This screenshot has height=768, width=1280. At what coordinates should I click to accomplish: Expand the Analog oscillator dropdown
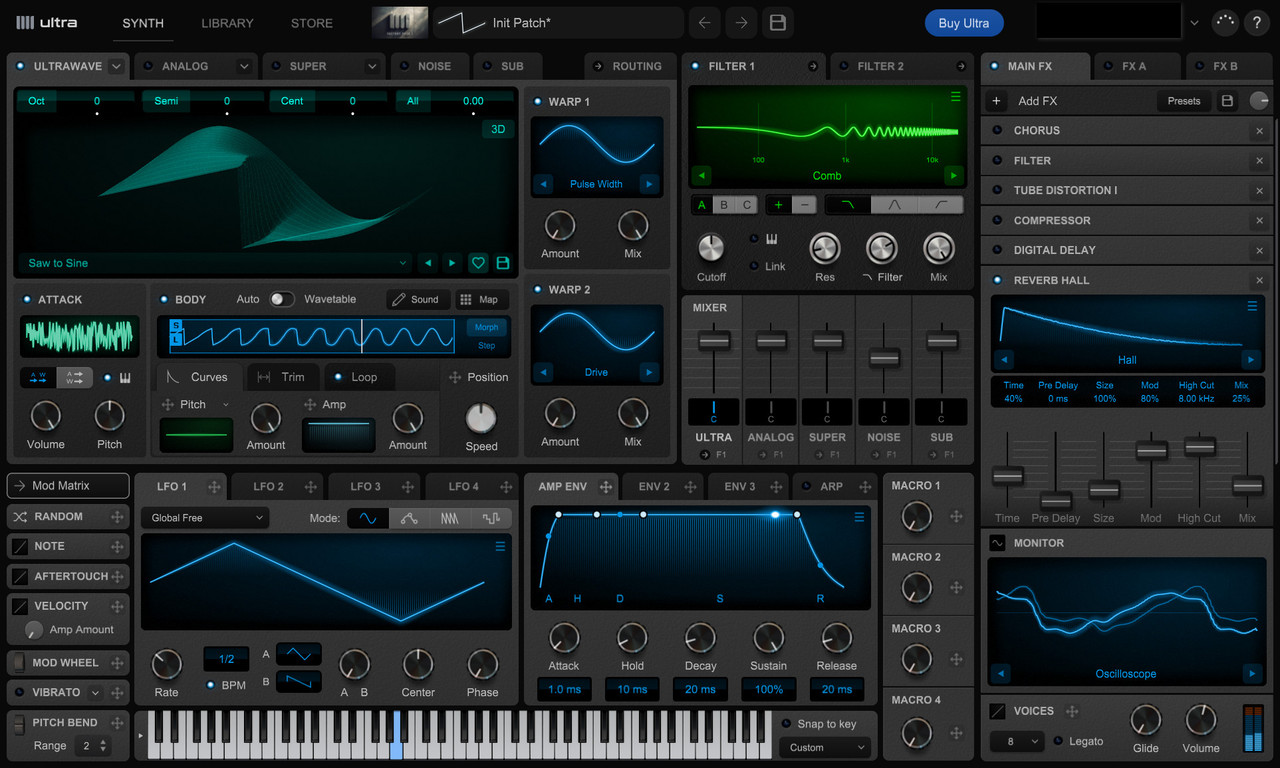(244, 66)
